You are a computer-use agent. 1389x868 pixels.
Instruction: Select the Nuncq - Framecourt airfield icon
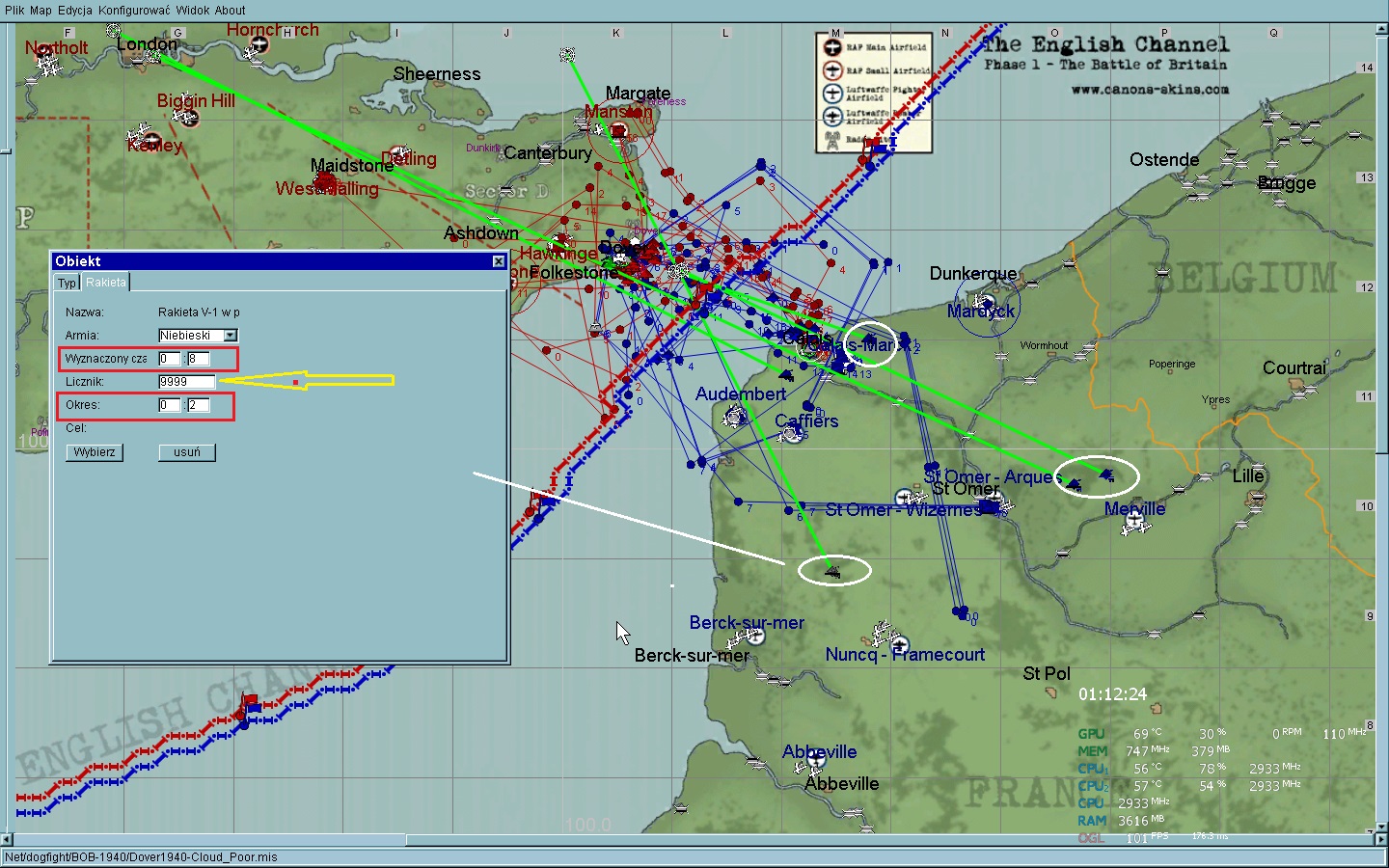click(x=899, y=644)
